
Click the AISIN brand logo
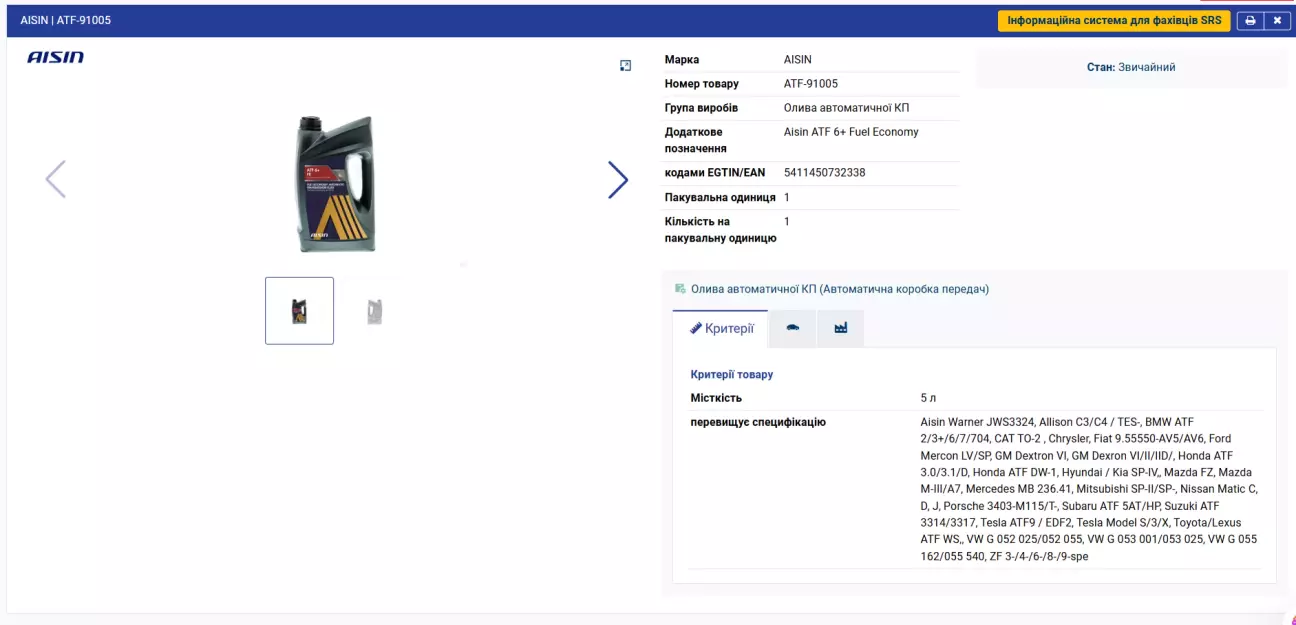point(56,58)
